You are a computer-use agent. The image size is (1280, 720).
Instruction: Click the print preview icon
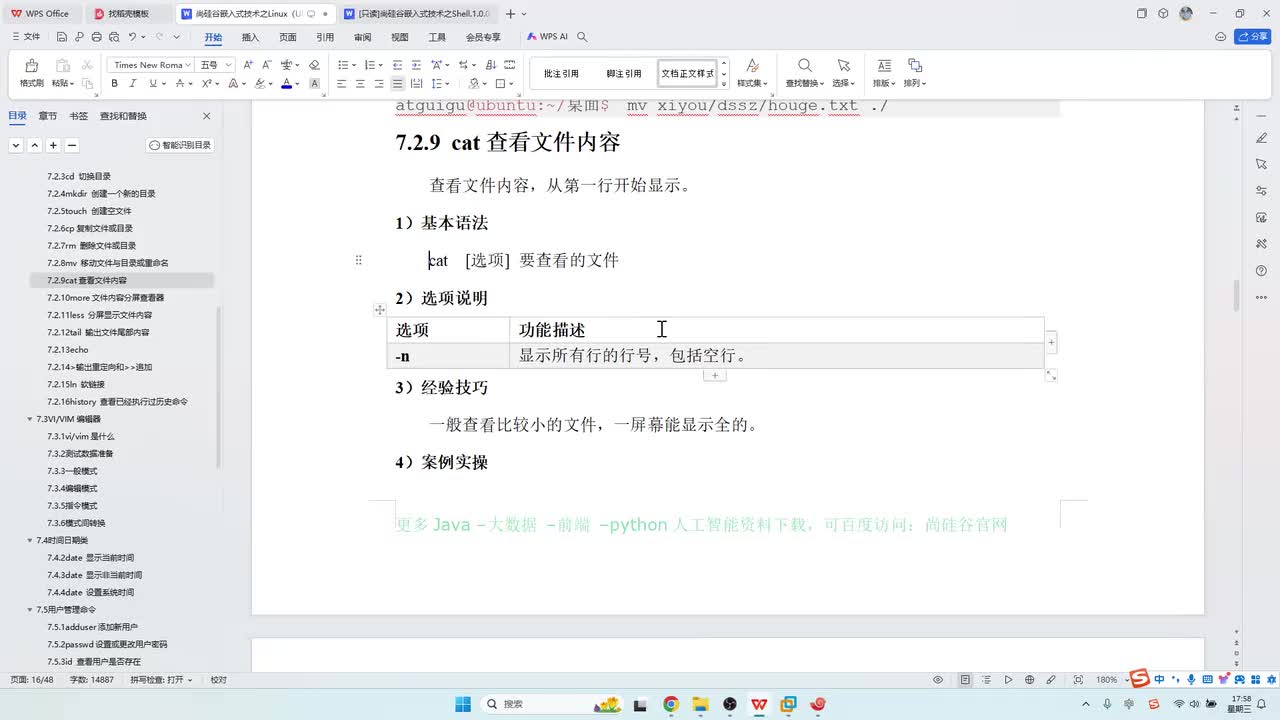[114, 37]
